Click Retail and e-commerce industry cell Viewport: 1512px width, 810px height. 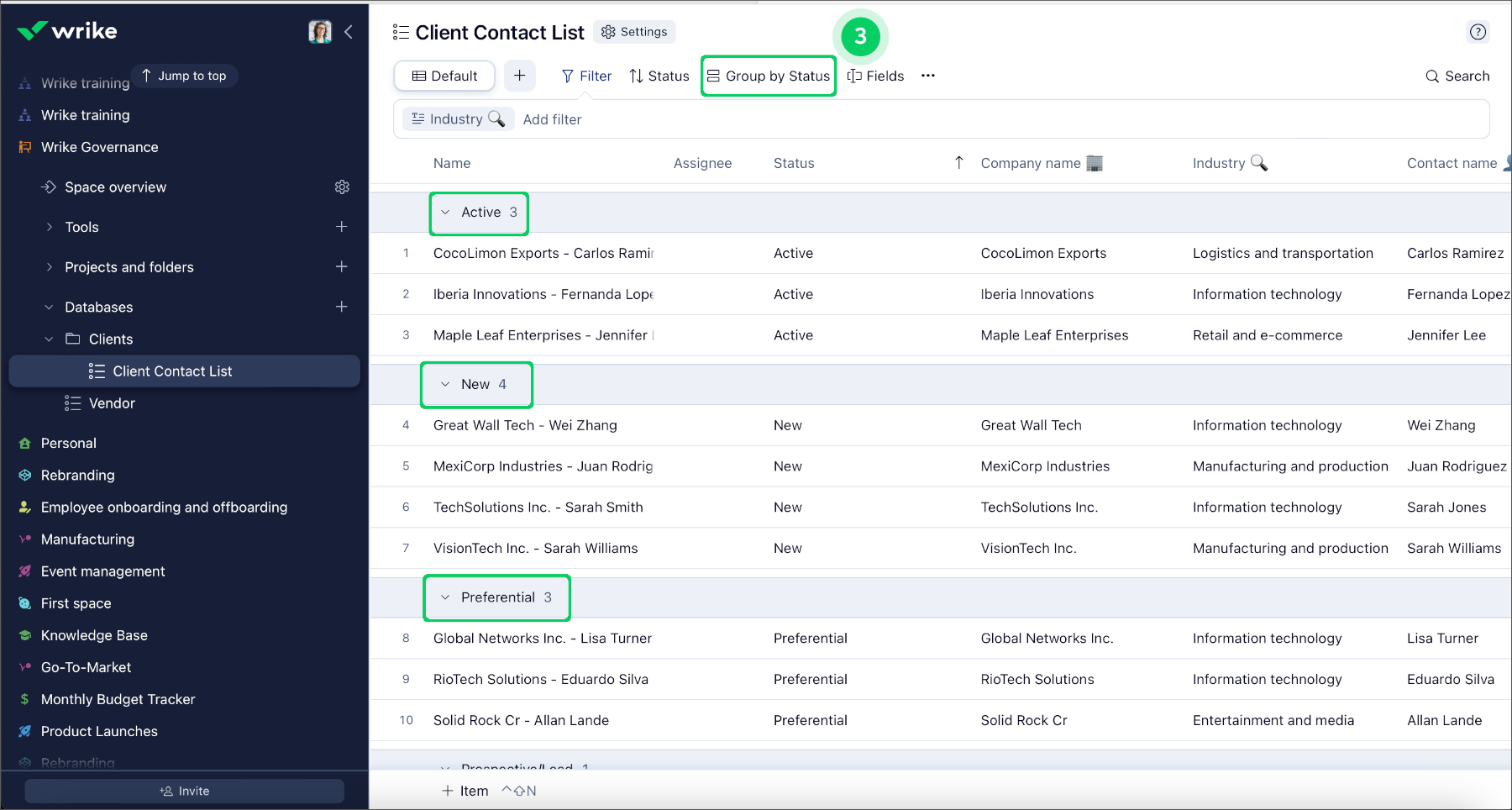(1268, 335)
